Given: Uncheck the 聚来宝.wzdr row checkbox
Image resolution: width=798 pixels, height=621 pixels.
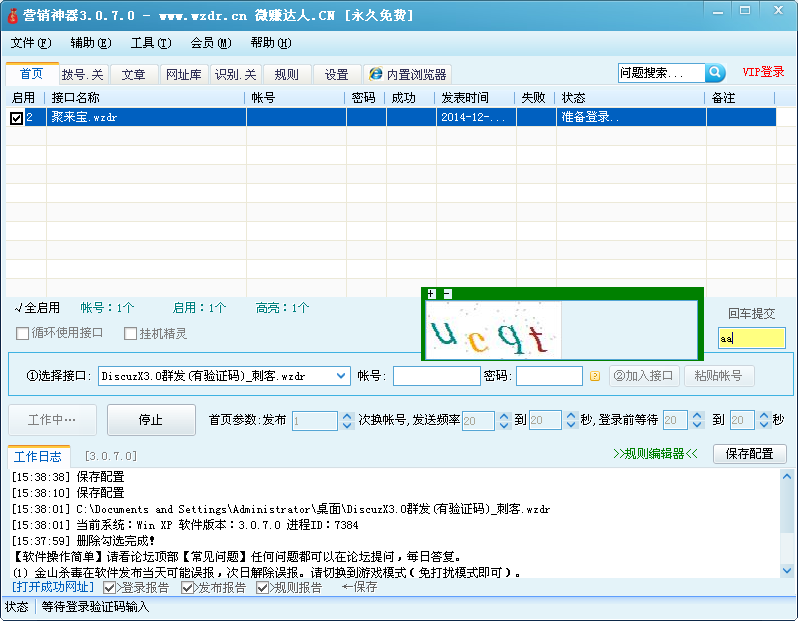Looking at the screenshot, I should [16, 118].
